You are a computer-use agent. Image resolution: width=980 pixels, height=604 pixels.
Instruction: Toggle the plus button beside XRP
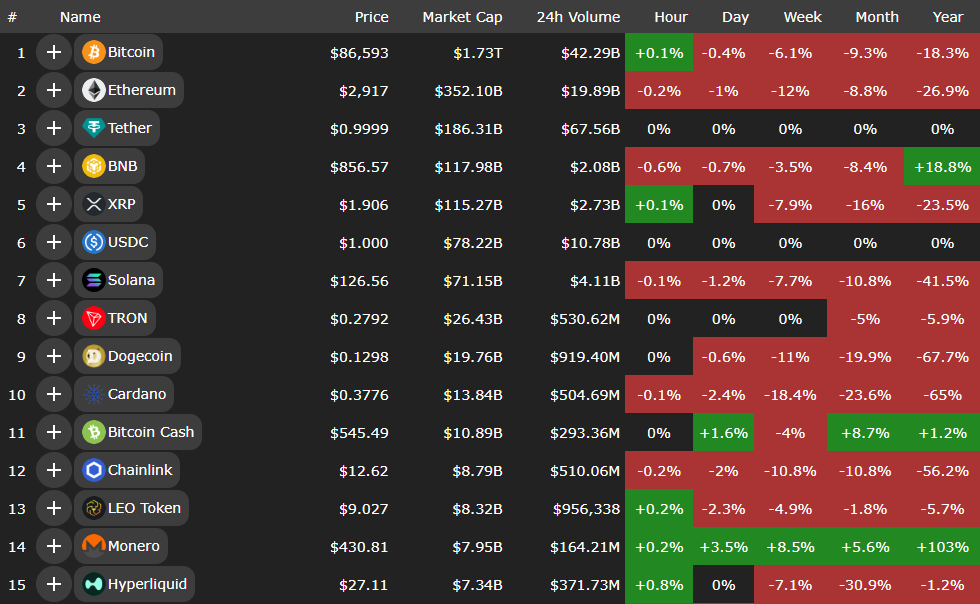(x=53, y=204)
